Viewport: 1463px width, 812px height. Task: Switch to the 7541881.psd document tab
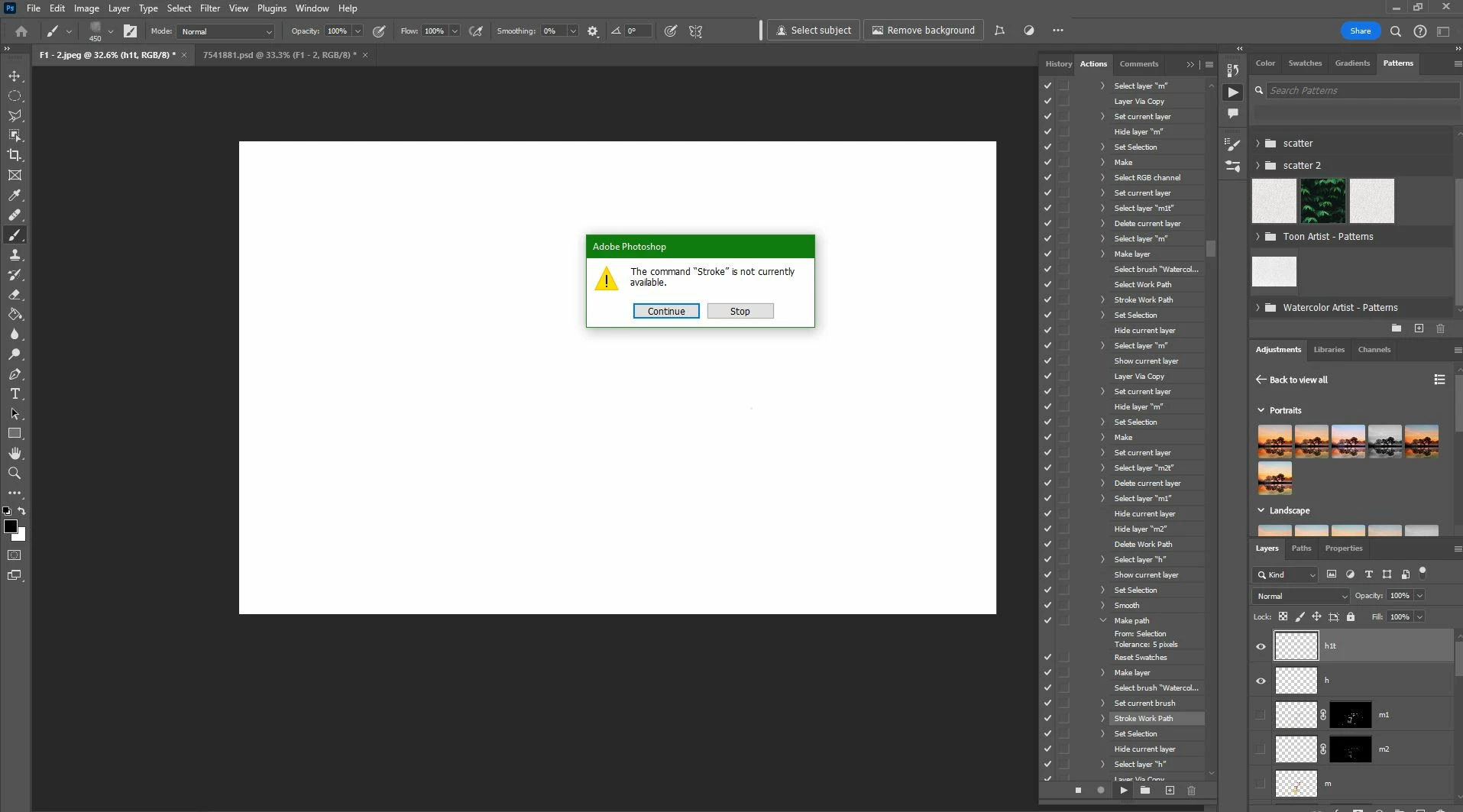click(280, 55)
